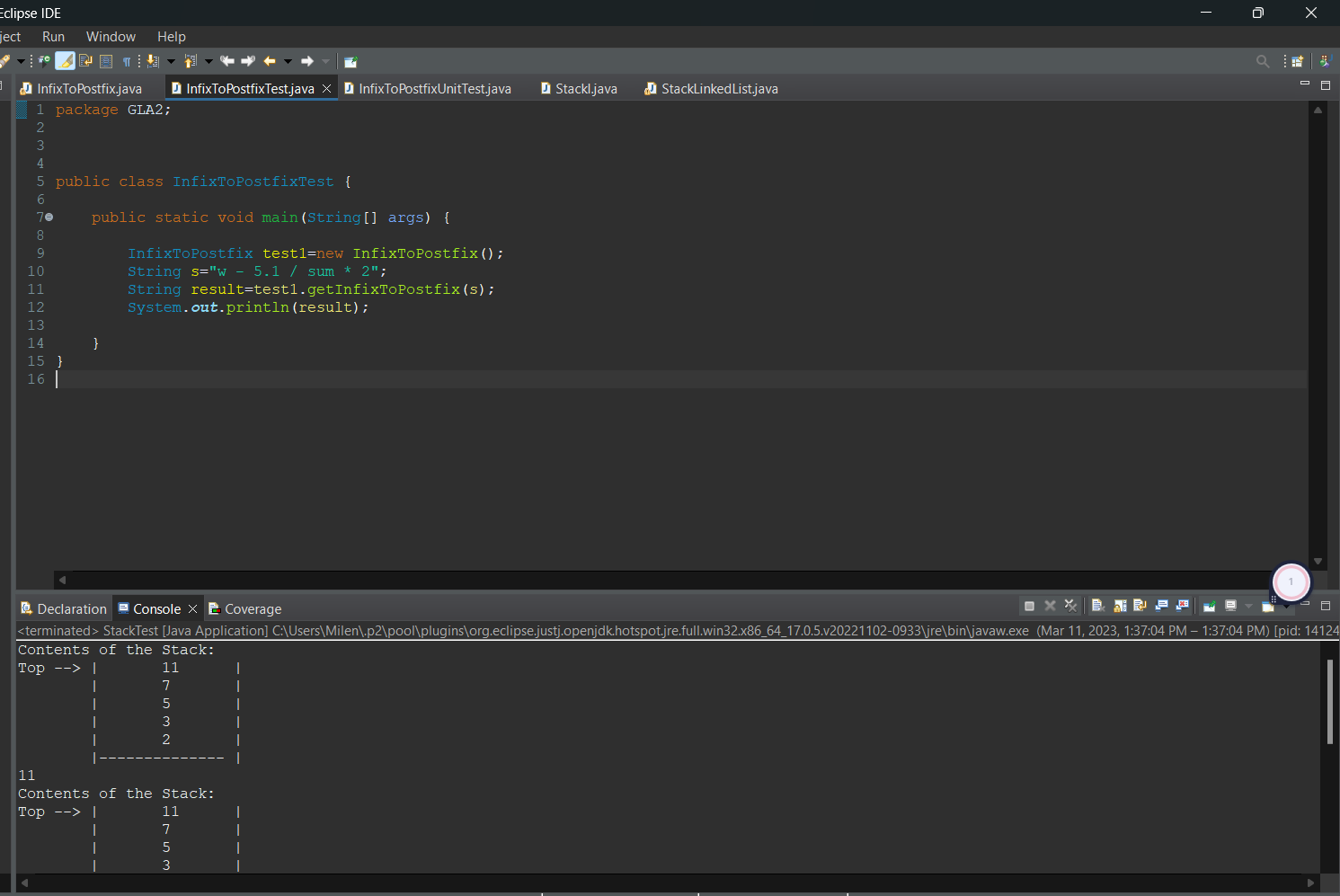Open the Run menu
1340x896 pixels.
(x=53, y=37)
